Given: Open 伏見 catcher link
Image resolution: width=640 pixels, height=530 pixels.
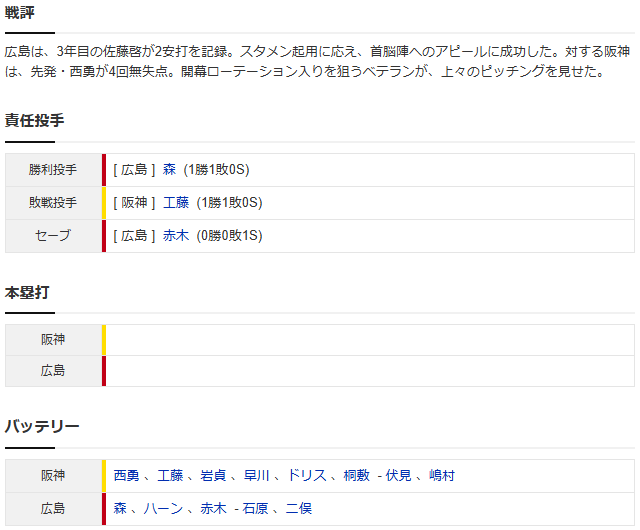Looking at the screenshot, I should point(398,475).
